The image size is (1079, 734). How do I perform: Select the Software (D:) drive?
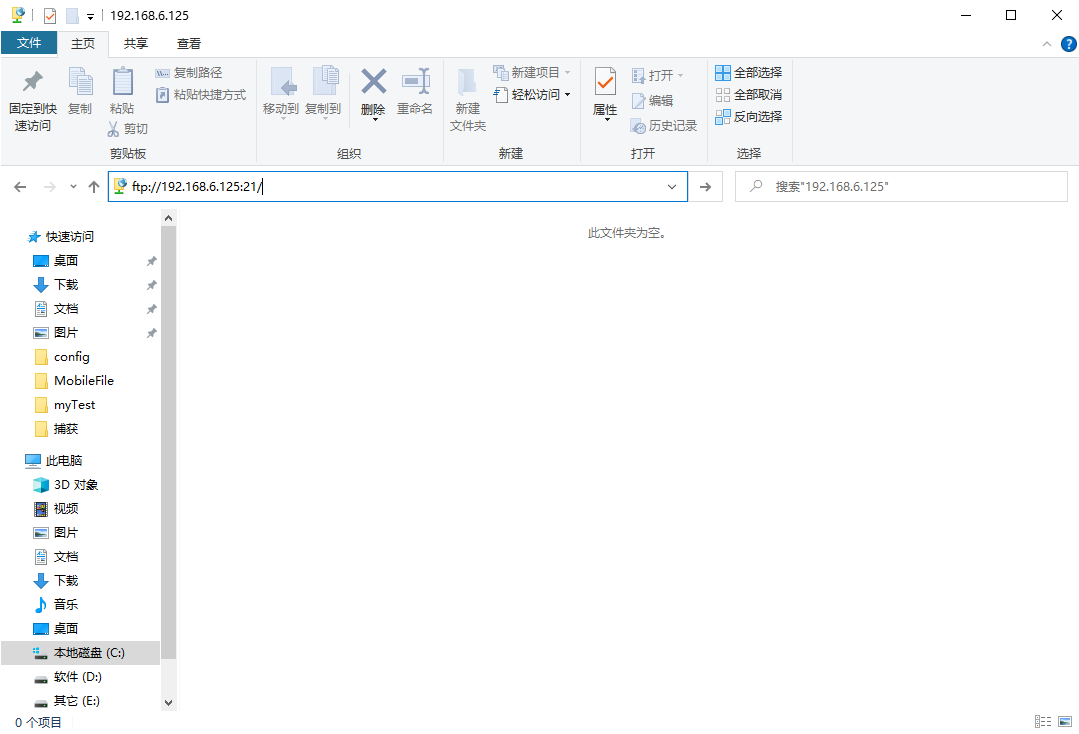click(x=67, y=677)
